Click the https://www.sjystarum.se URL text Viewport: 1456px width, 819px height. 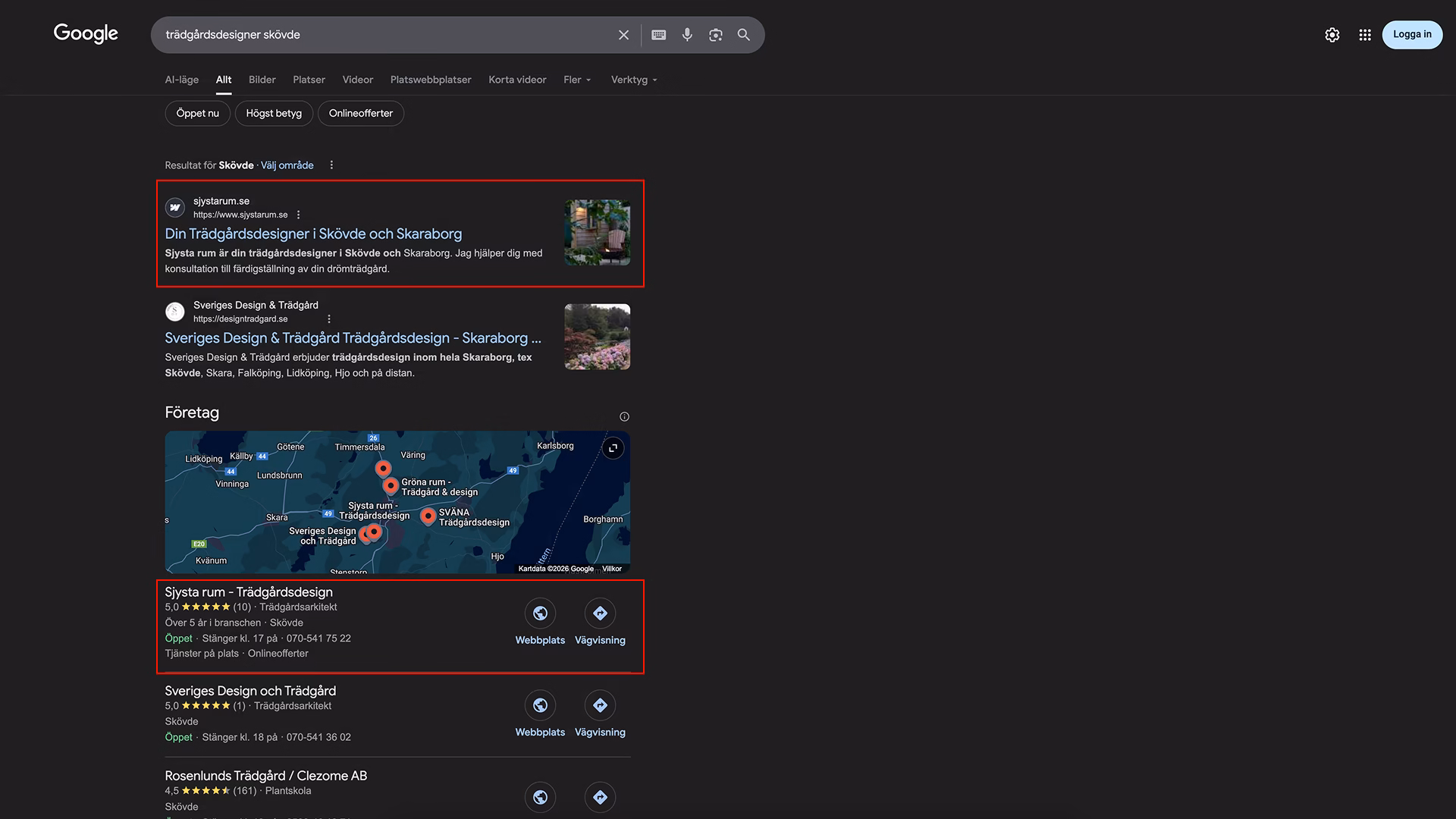tap(240, 215)
